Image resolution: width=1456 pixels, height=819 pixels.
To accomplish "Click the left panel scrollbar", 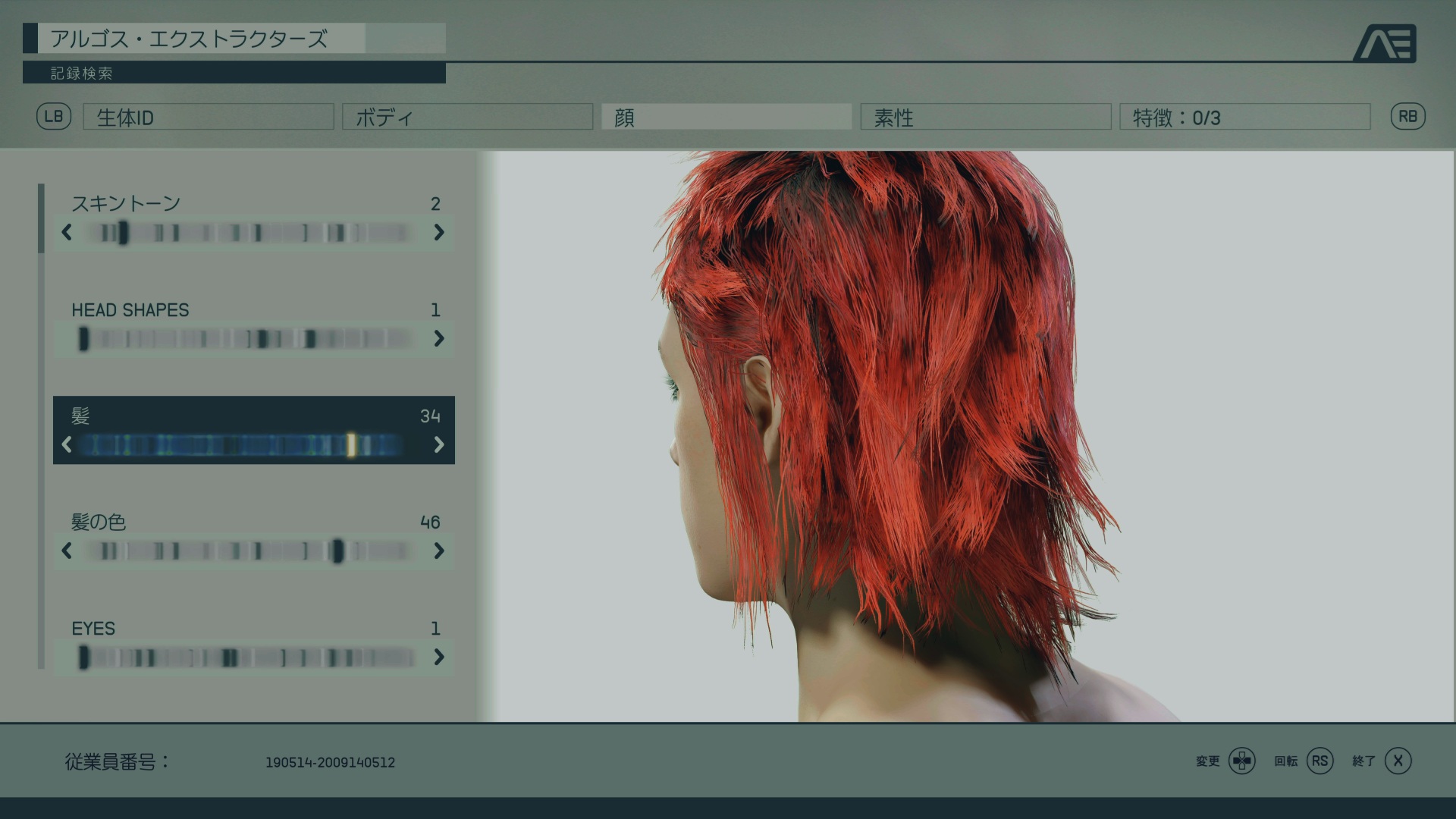I will point(41,218).
